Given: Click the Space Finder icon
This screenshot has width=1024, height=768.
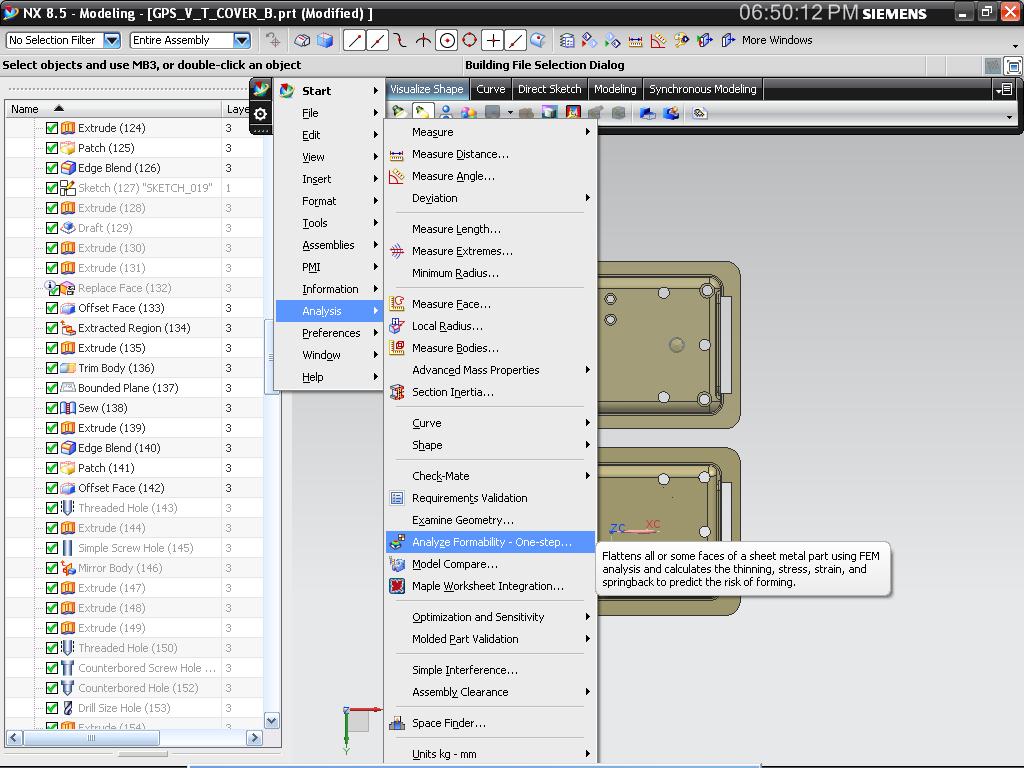Looking at the screenshot, I should (396, 723).
